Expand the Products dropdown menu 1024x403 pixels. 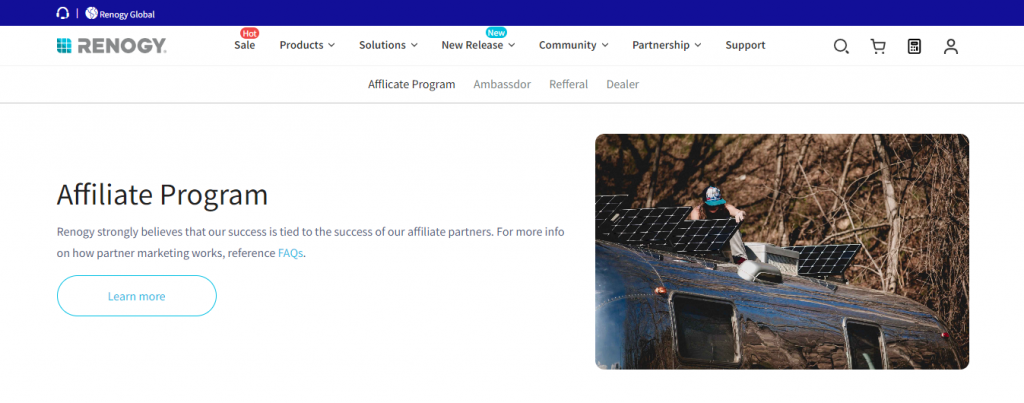[307, 45]
